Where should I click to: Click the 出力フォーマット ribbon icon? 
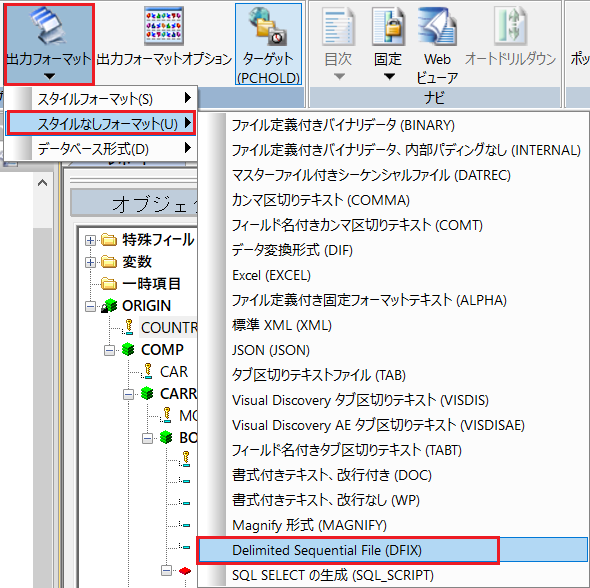click(49, 26)
